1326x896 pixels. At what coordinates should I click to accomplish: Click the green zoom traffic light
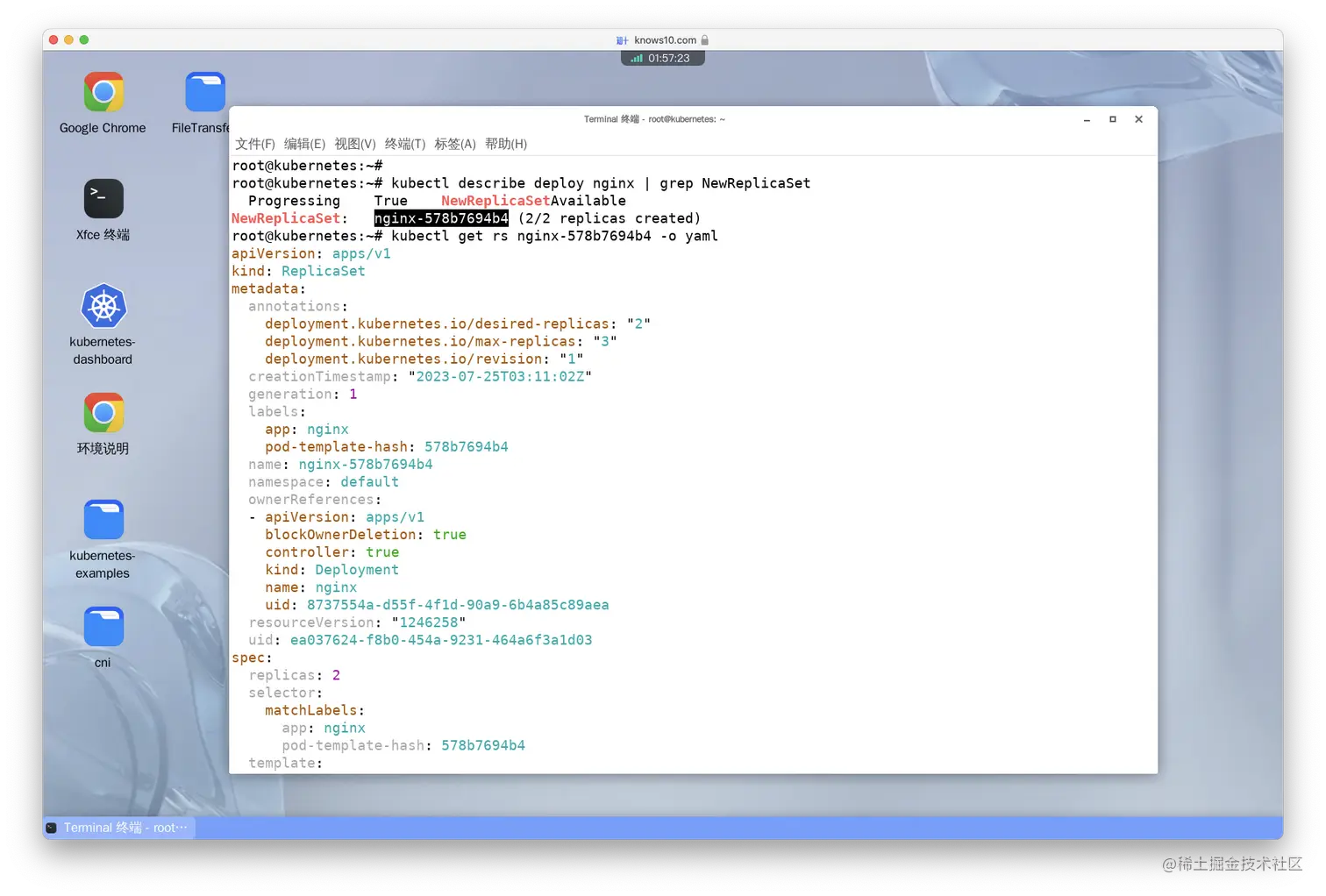pos(83,39)
